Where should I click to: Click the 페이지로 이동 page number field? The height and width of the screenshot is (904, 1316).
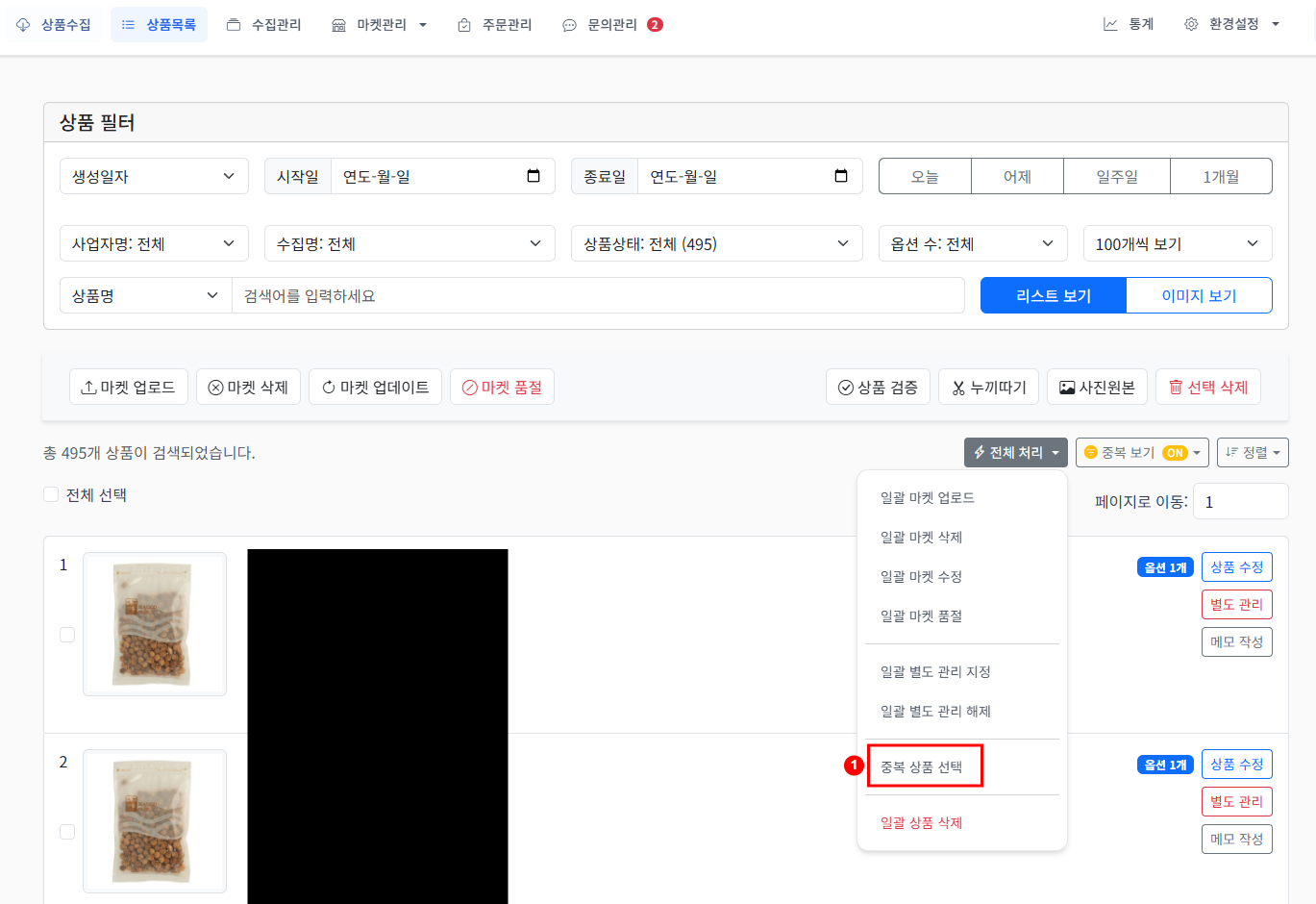click(x=1240, y=501)
